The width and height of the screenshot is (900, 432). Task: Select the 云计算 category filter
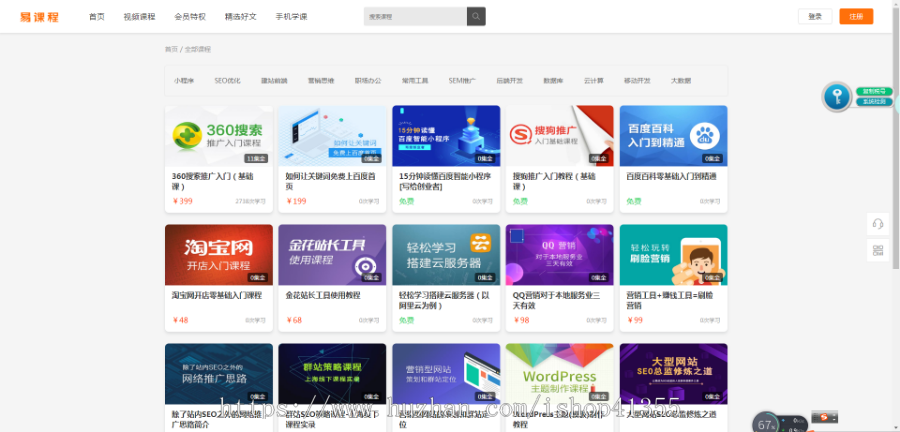coord(593,80)
